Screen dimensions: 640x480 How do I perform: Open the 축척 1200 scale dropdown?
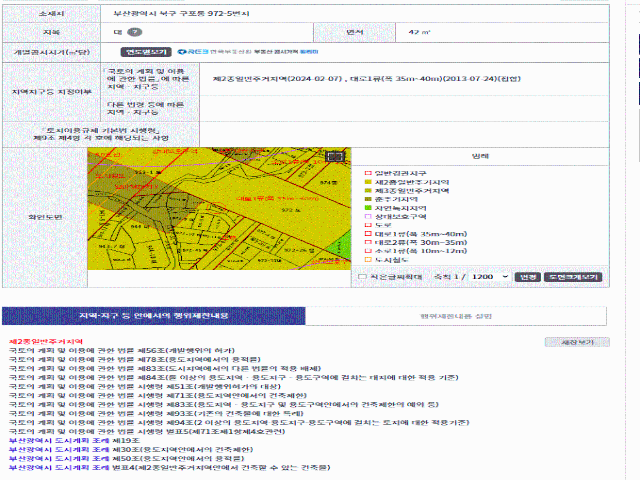(490, 277)
